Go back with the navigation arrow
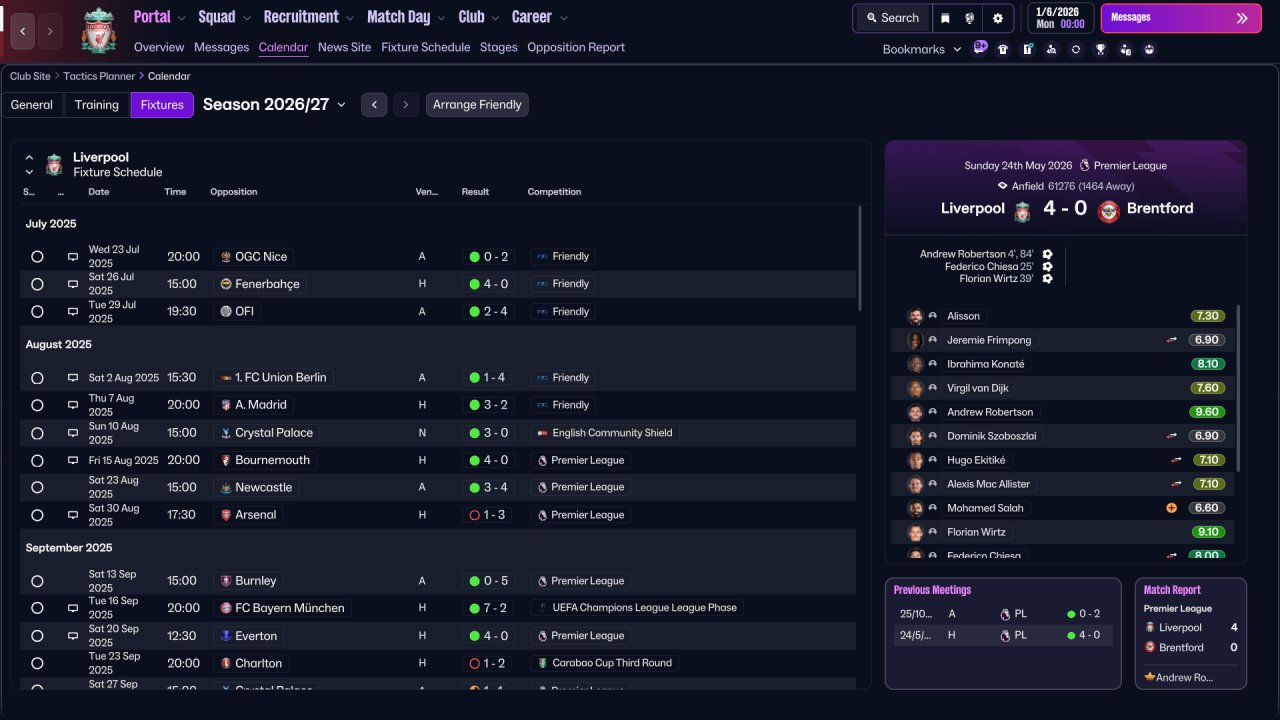 [23, 31]
